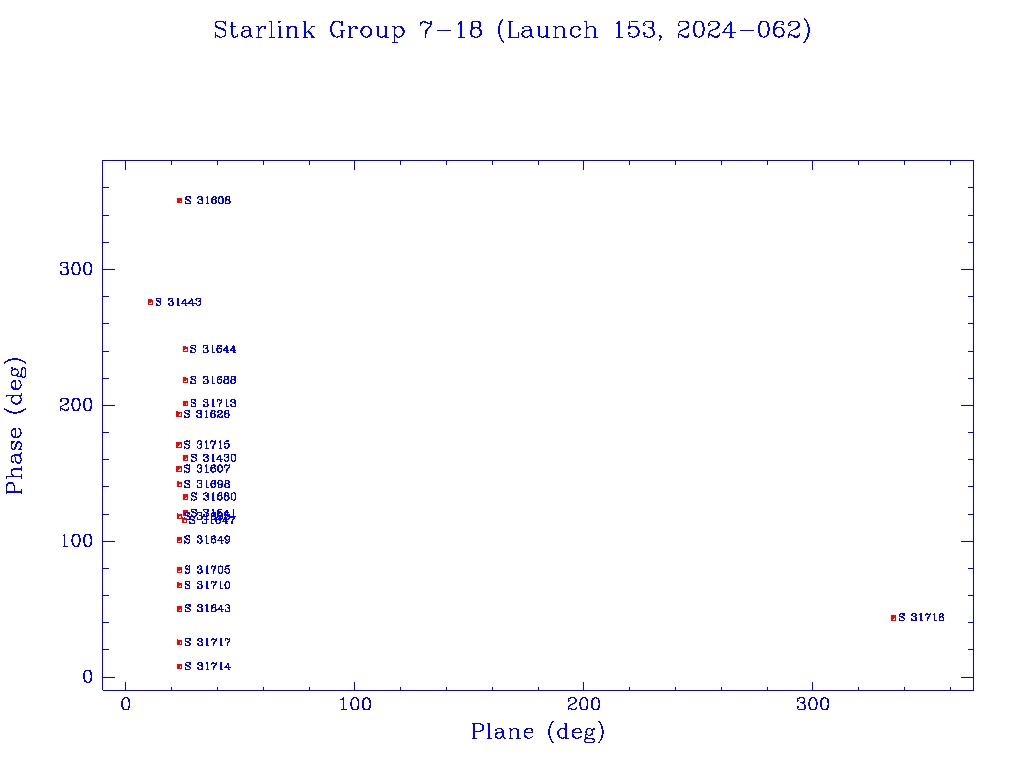The image size is (1024, 768).
Task: Select the 'S 31715' data label
Action: pos(206,445)
